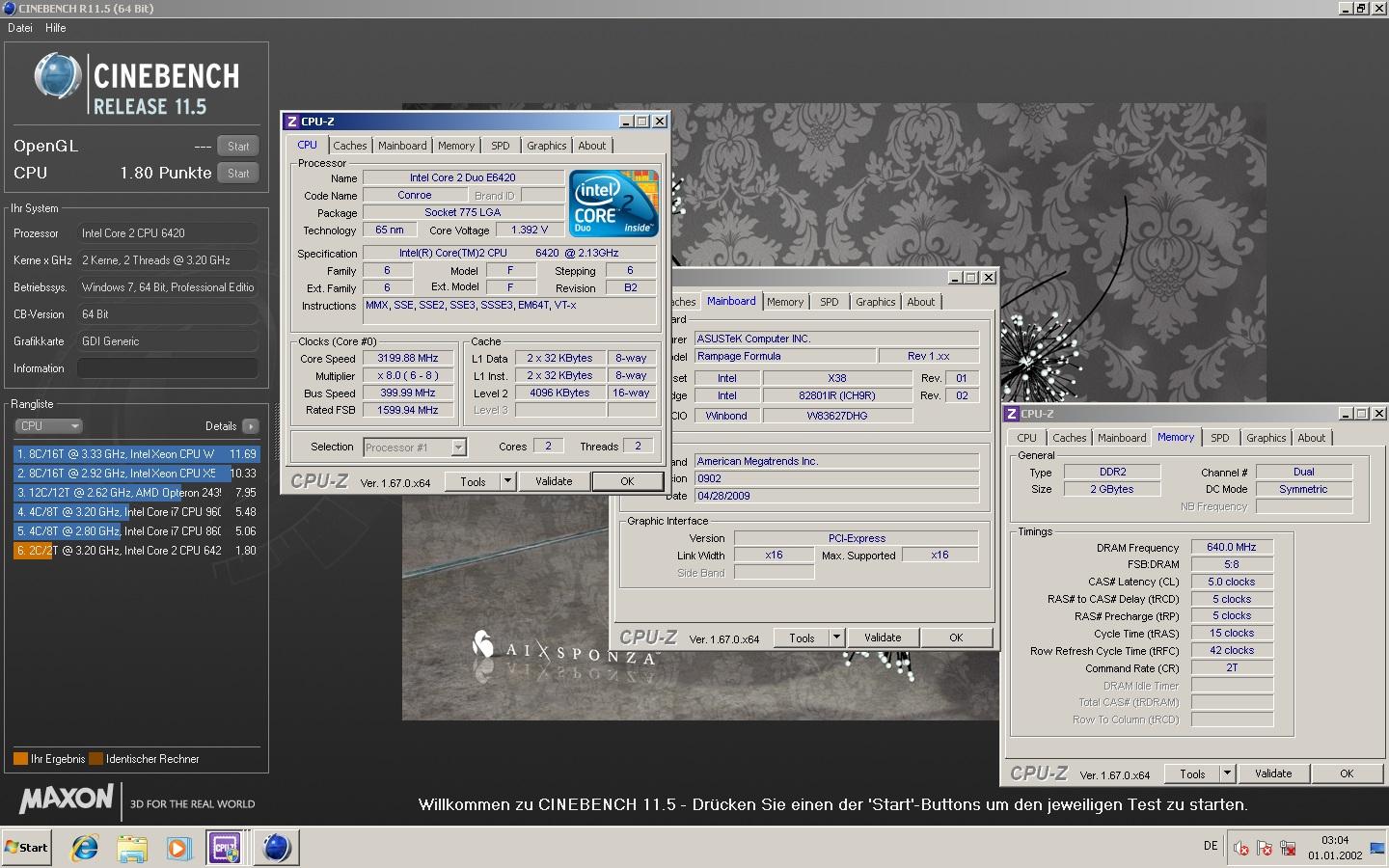
Task: Expand the Tools dropdown arrow in CPU window
Action: click(x=507, y=481)
